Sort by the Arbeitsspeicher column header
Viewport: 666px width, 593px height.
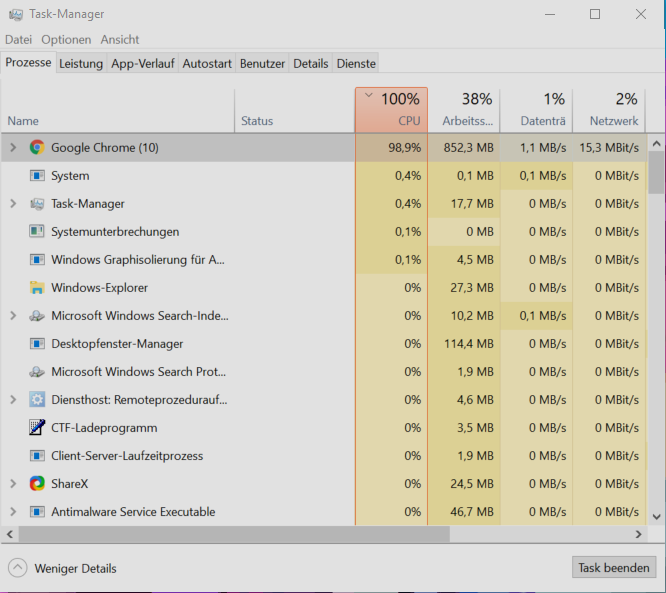point(464,110)
